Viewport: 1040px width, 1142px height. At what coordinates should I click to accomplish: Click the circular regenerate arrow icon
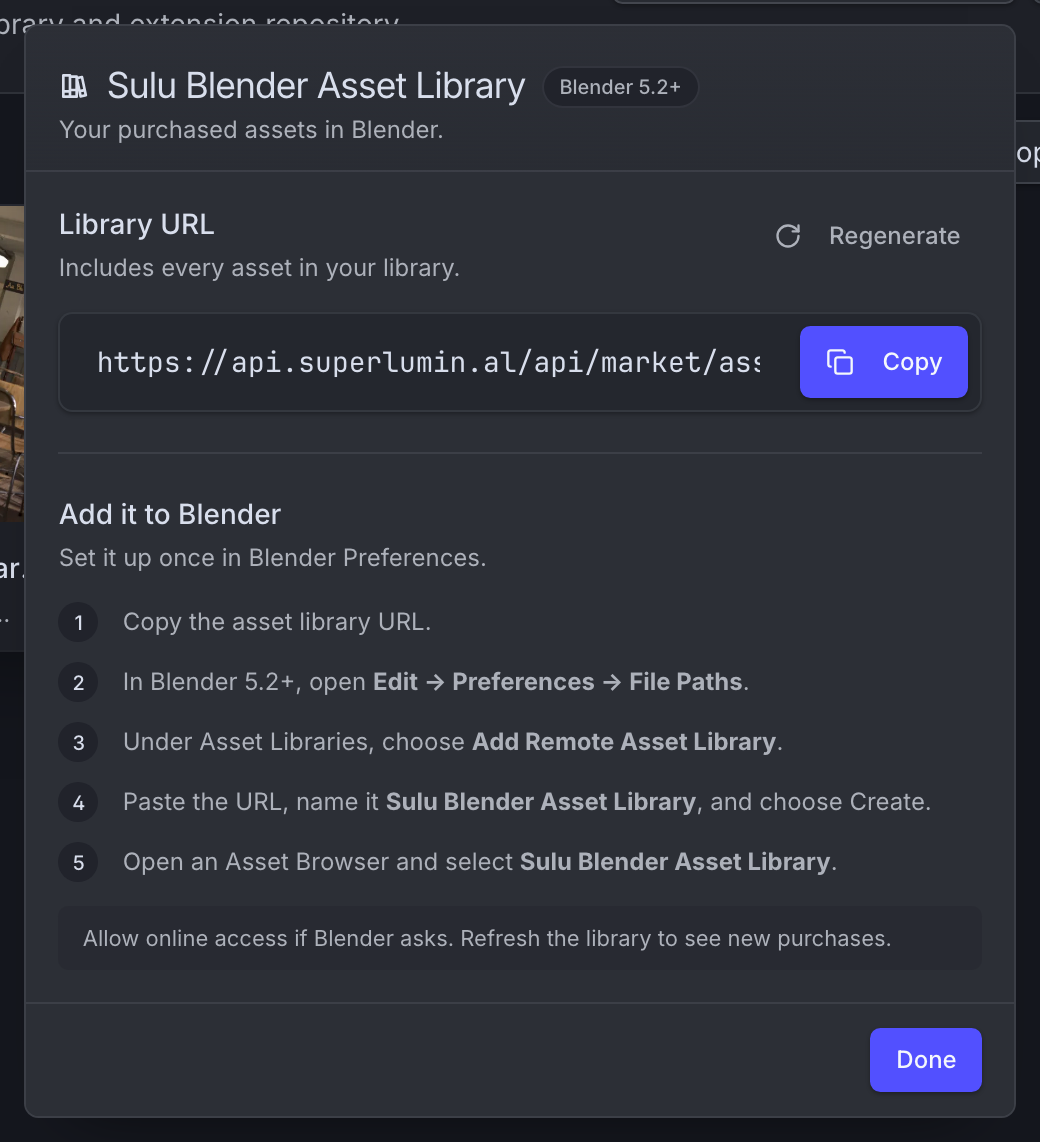[x=788, y=236]
